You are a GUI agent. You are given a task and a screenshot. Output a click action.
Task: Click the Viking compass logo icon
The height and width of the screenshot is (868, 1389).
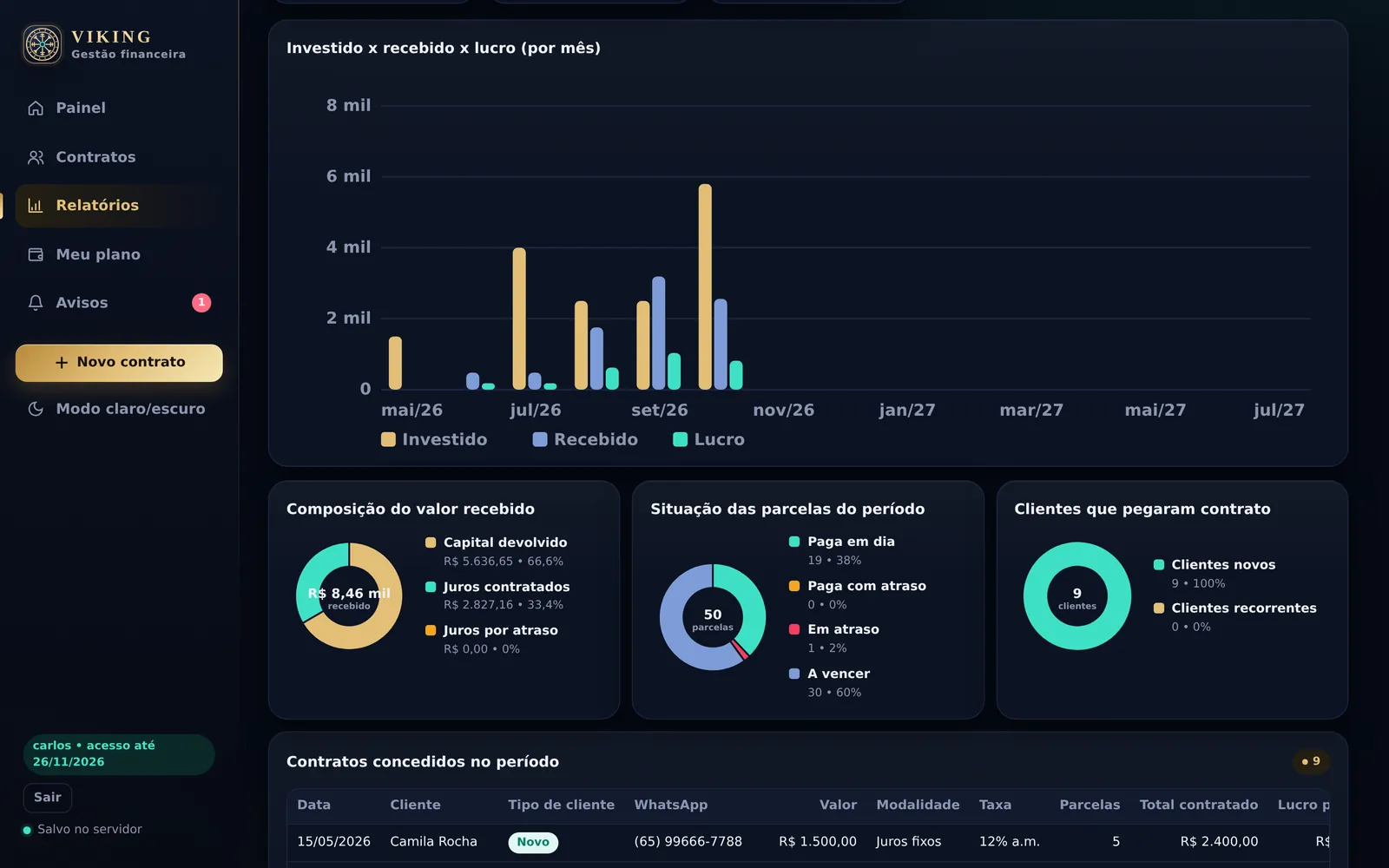[x=43, y=44]
